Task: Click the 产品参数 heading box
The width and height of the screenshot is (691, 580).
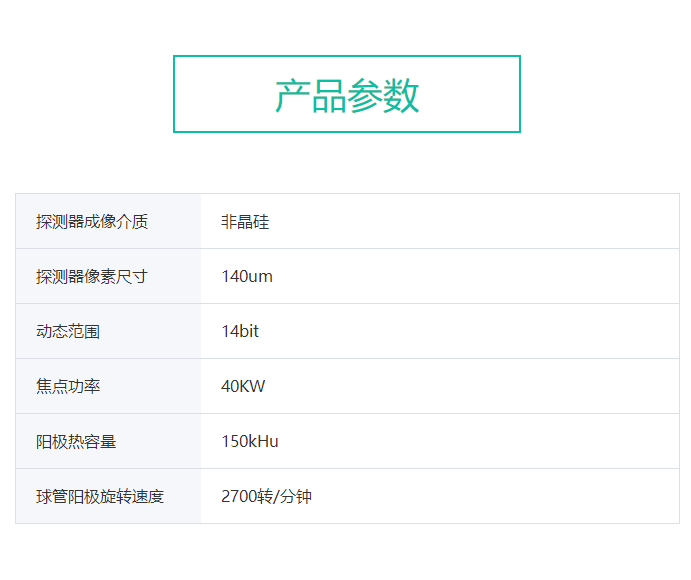Action: click(347, 94)
